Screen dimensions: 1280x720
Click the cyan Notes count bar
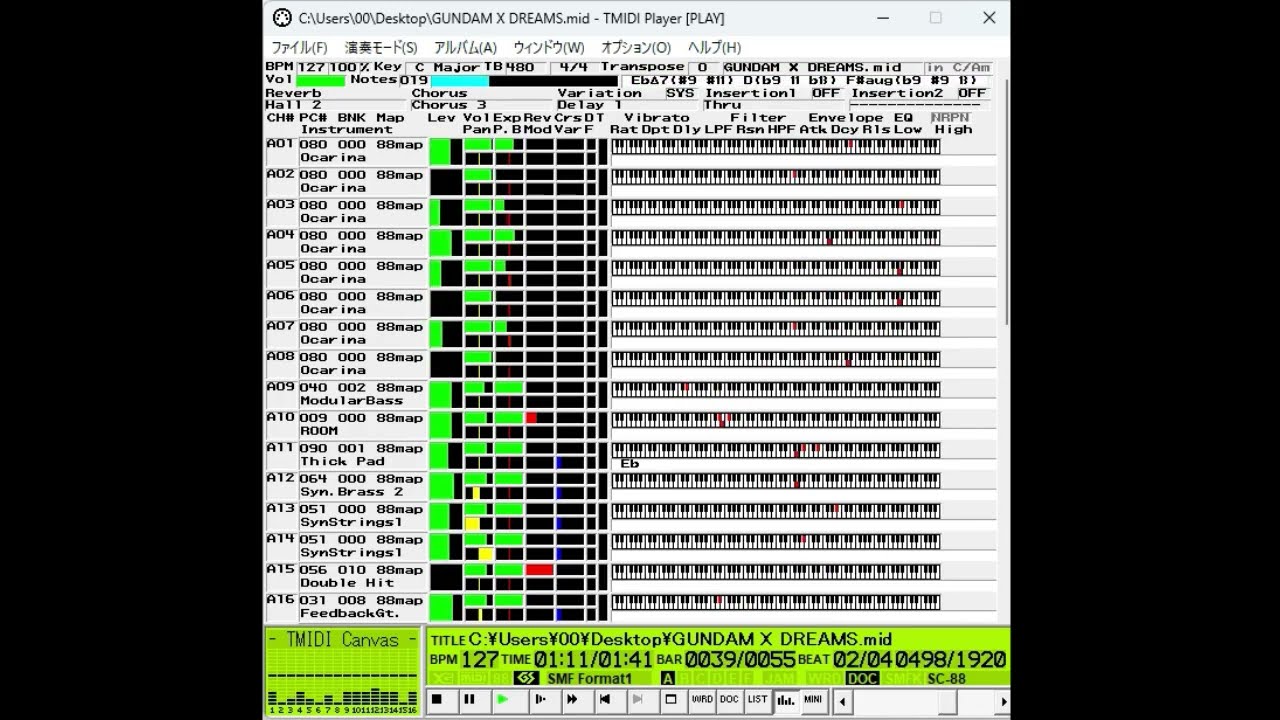[459, 80]
